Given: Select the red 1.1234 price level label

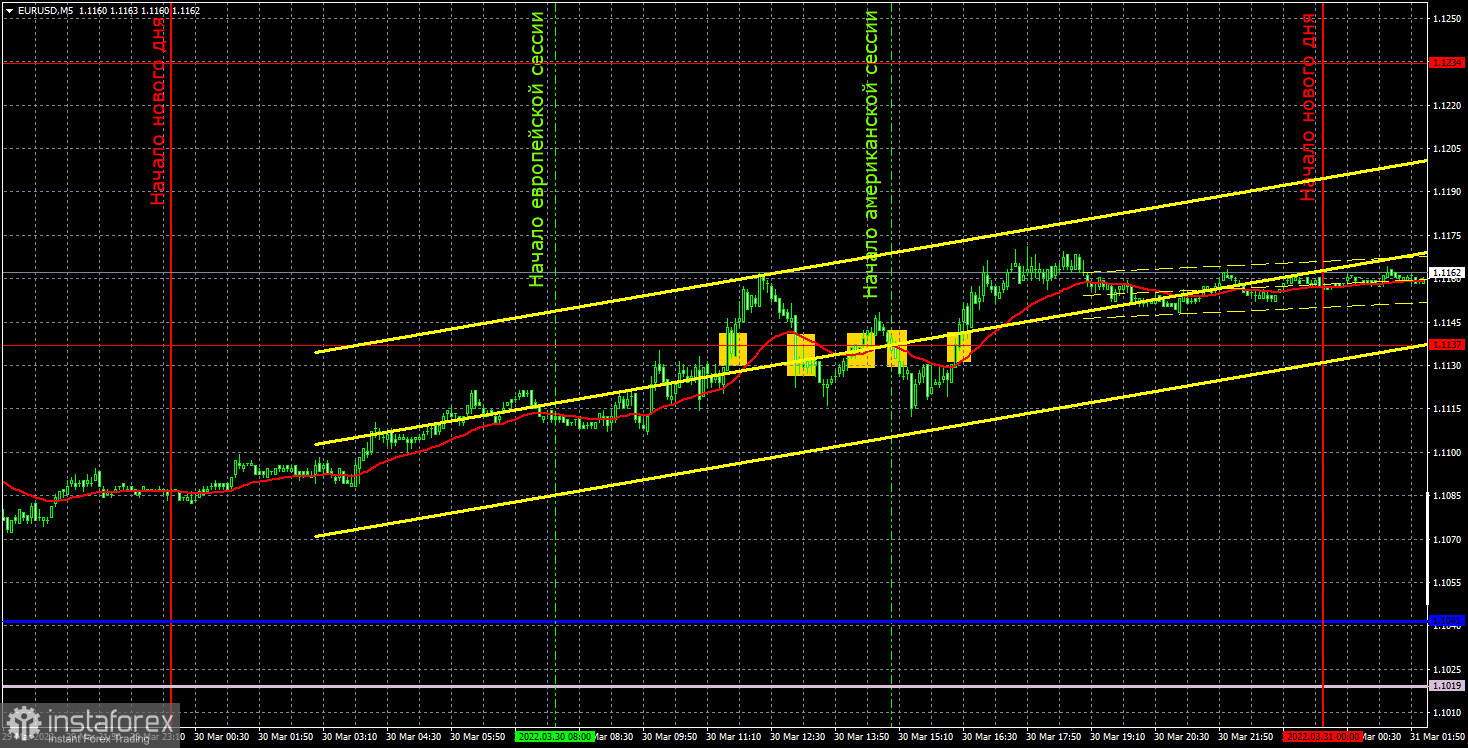Looking at the screenshot, I should pyautogui.click(x=1447, y=62).
